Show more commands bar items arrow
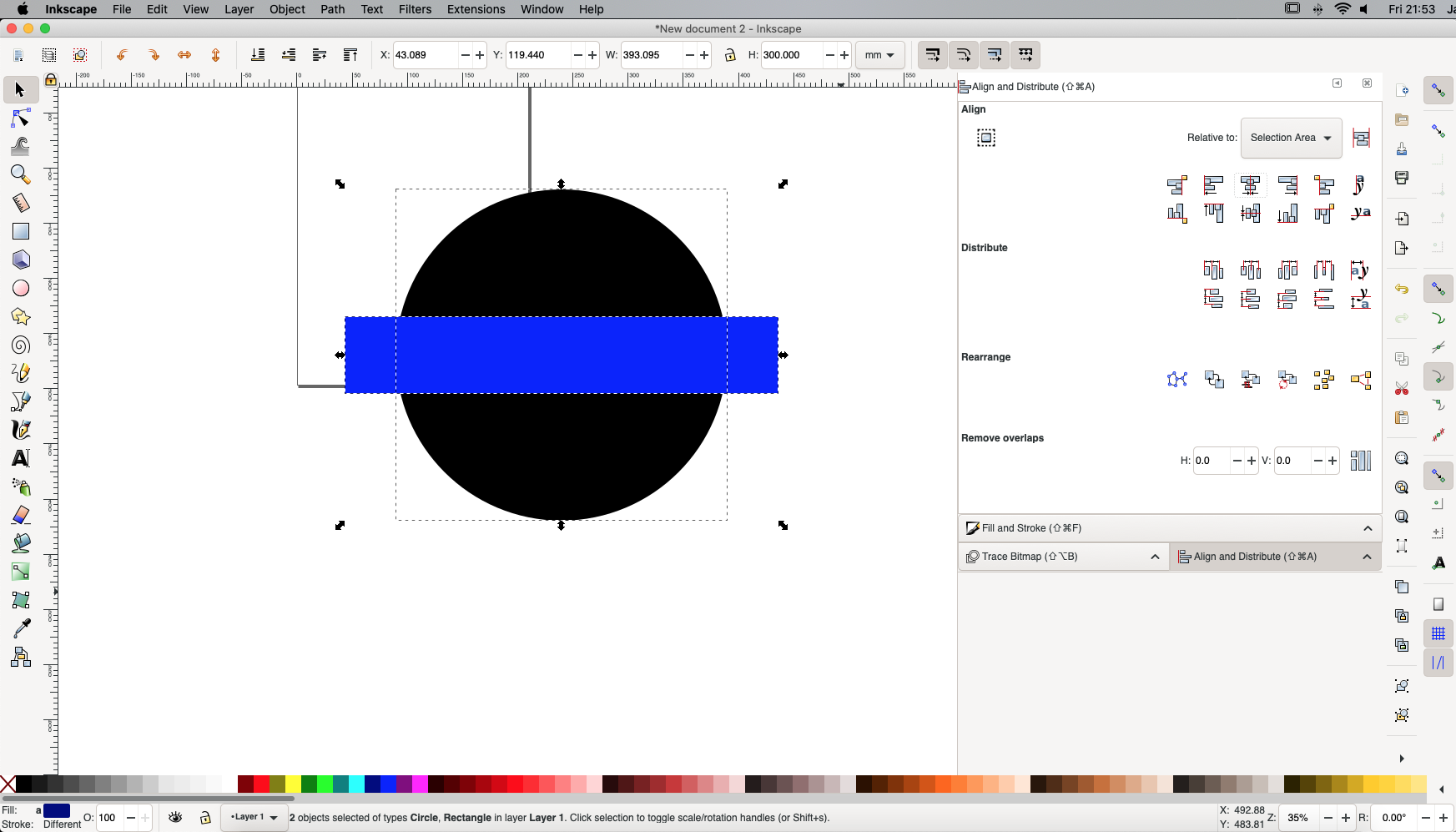The width and height of the screenshot is (1456, 832). coord(1402,759)
